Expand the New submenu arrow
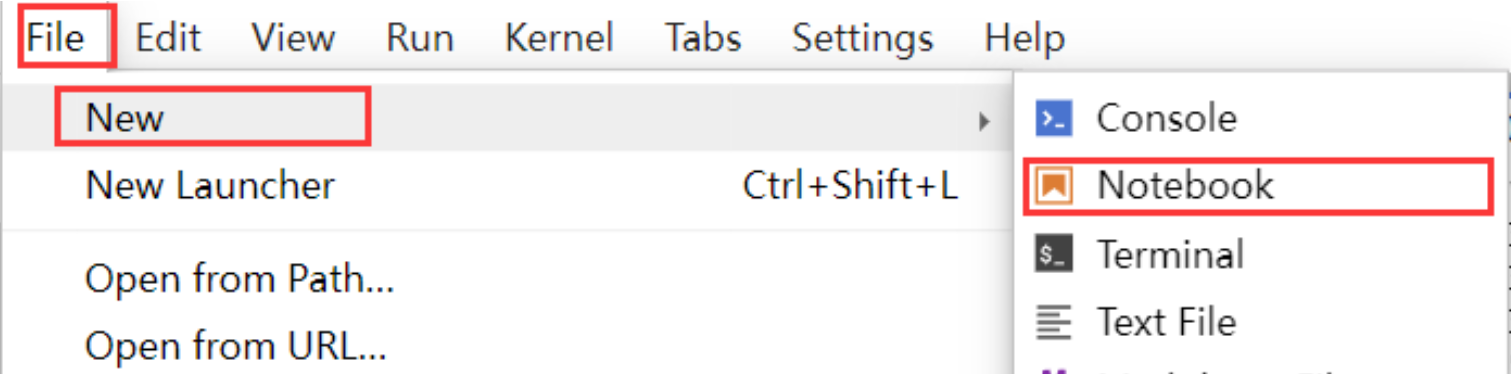Image resolution: width=1511 pixels, height=374 pixels. [984, 121]
